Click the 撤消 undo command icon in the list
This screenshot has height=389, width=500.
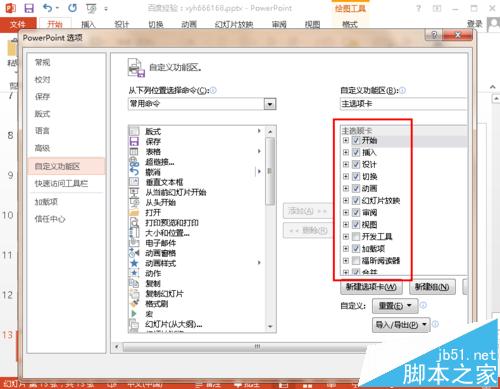[134, 172]
